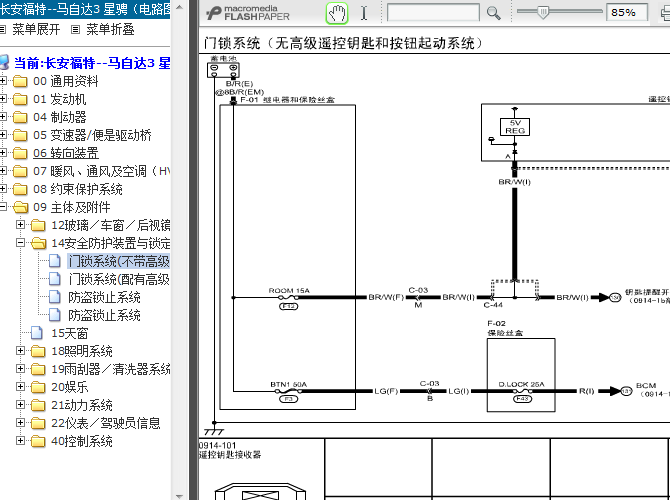Open the second 防盗锁止系统 document
The height and width of the screenshot is (500, 670).
point(104,315)
